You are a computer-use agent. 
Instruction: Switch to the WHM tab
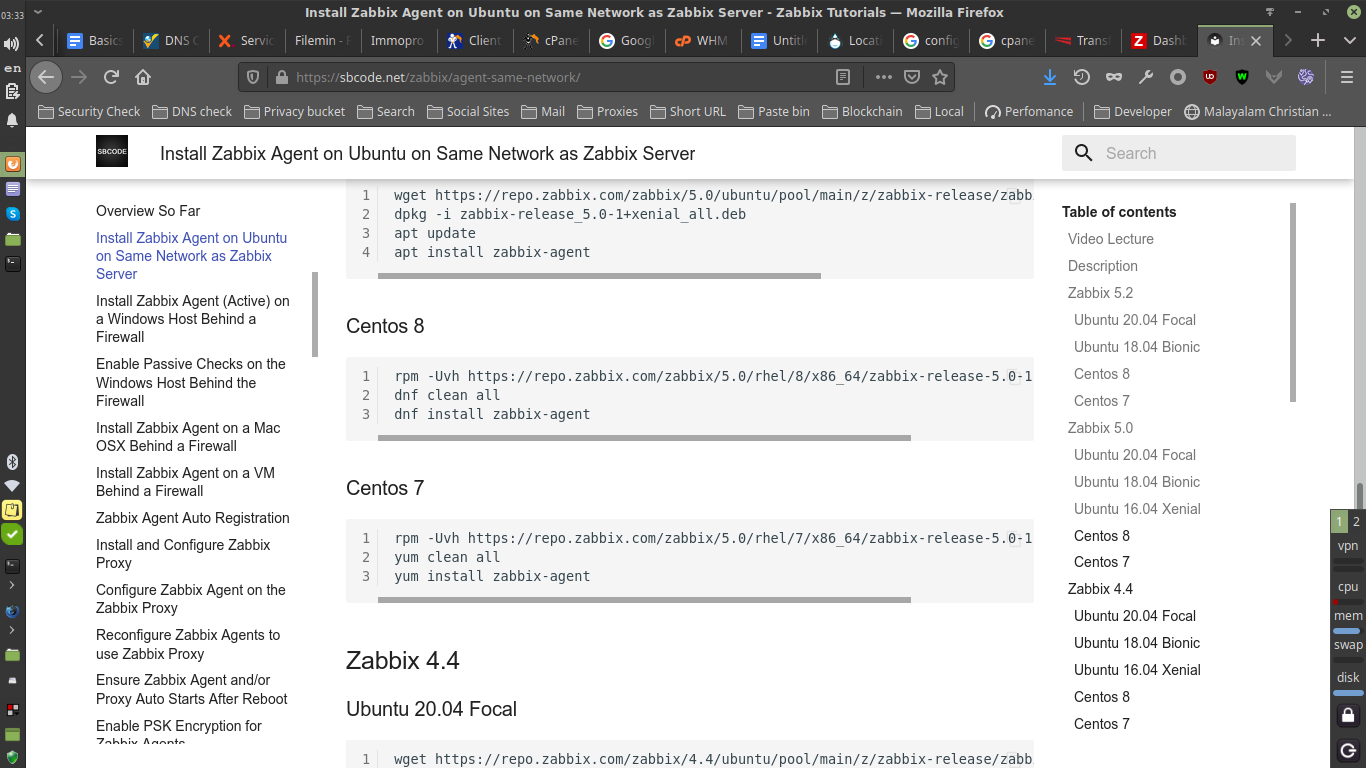click(703, 41)
